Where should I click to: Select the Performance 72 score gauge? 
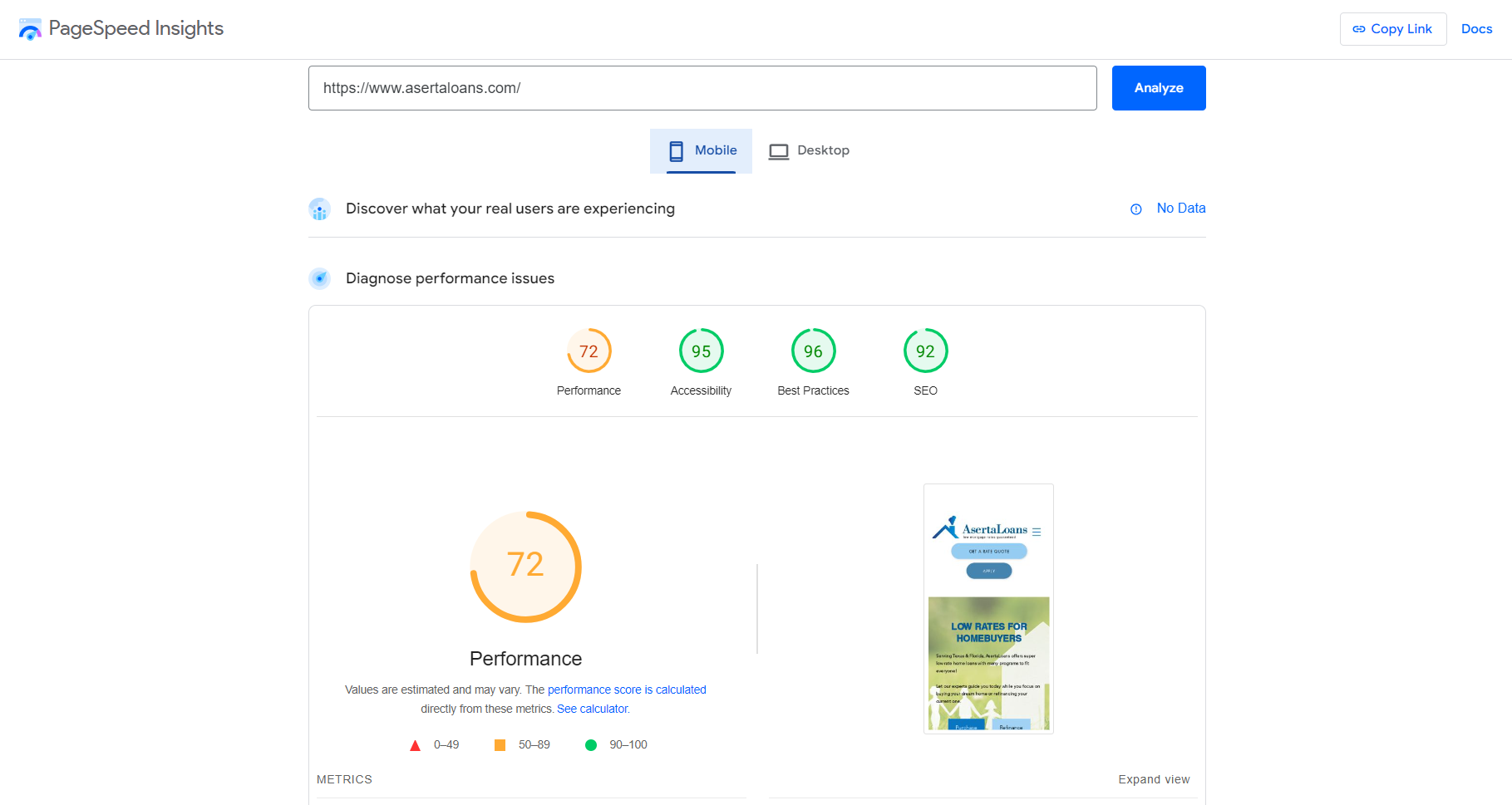589,351
